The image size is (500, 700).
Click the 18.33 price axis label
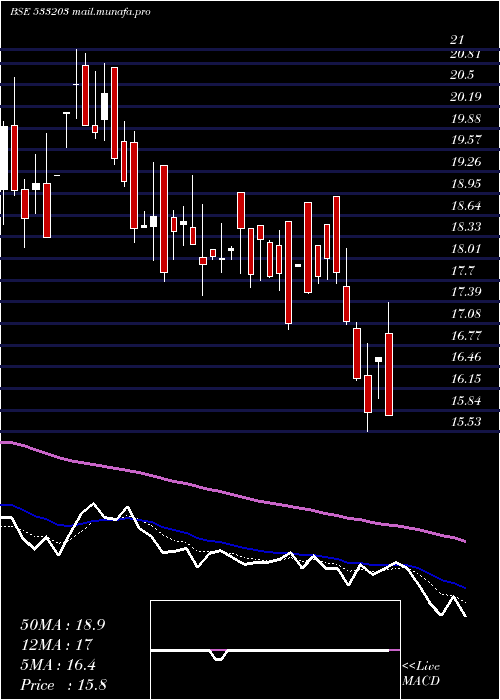pos(465,227)
